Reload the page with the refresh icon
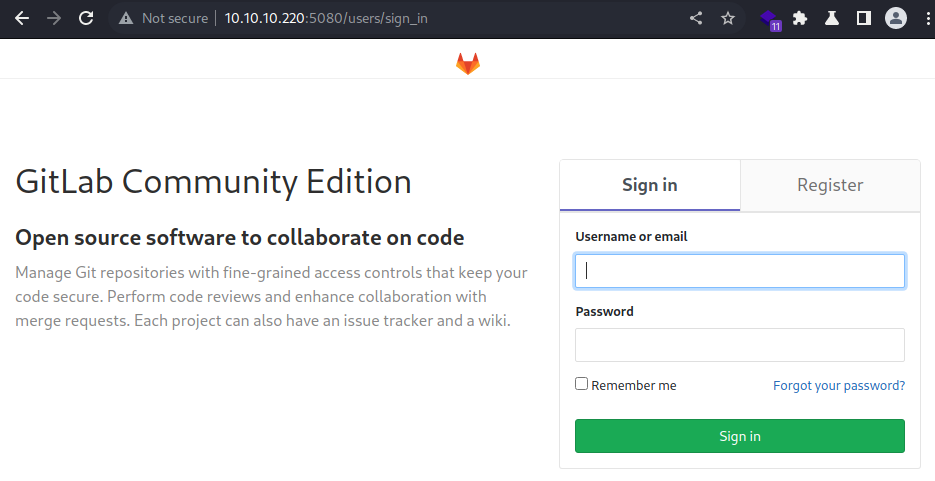Viewport: 935px width, 481px height. click(x=86, y=18)
